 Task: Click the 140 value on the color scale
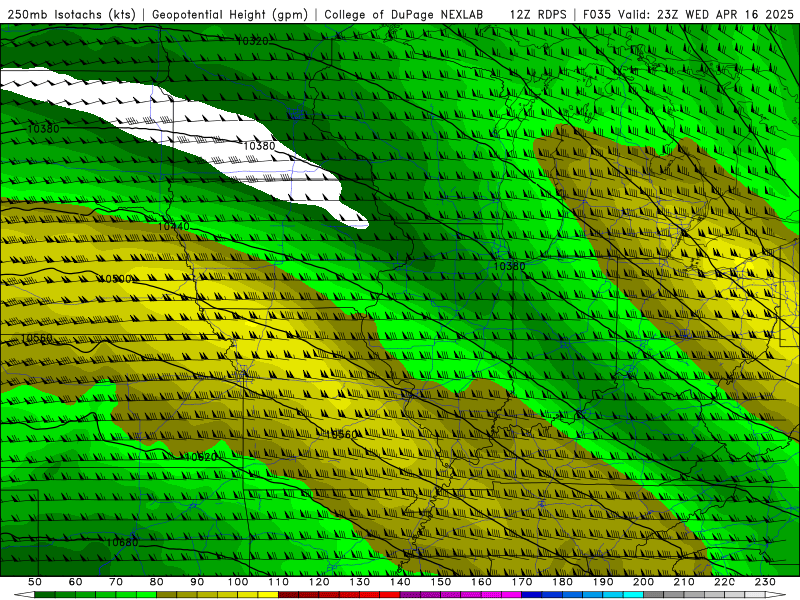400,582
